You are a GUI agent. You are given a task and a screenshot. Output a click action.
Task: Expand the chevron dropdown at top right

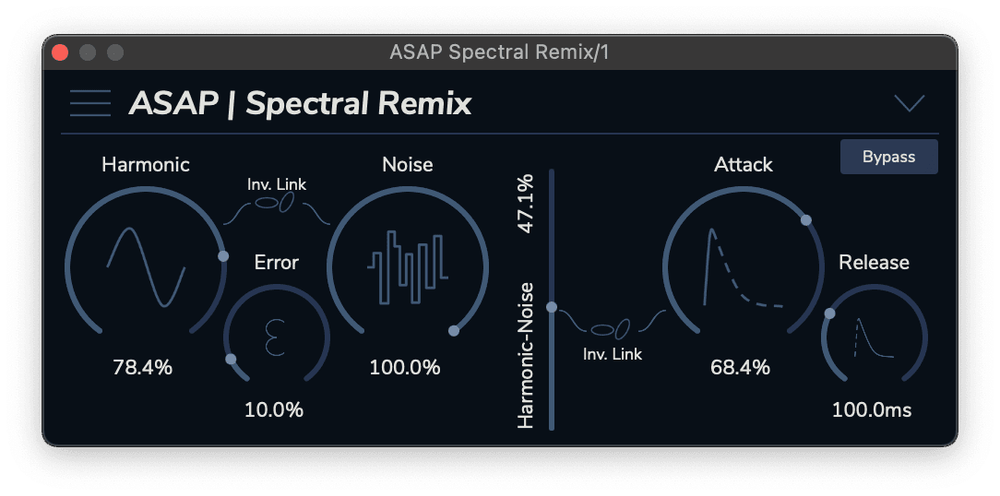point(909,103)
